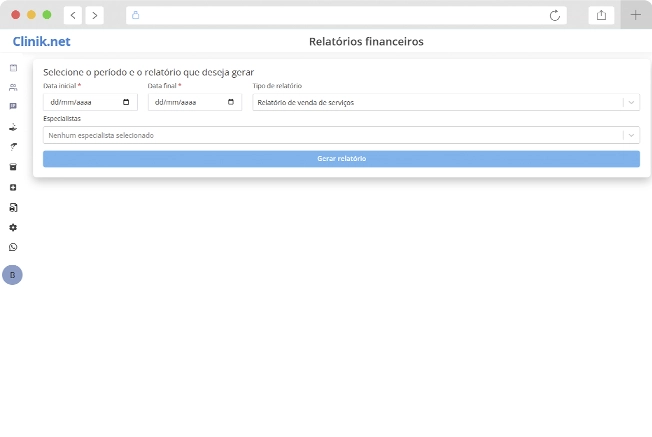Viewport: 652px width, 437px height.
Task: Click the archive box sidebar icon
Action: [x=13, y=167]
